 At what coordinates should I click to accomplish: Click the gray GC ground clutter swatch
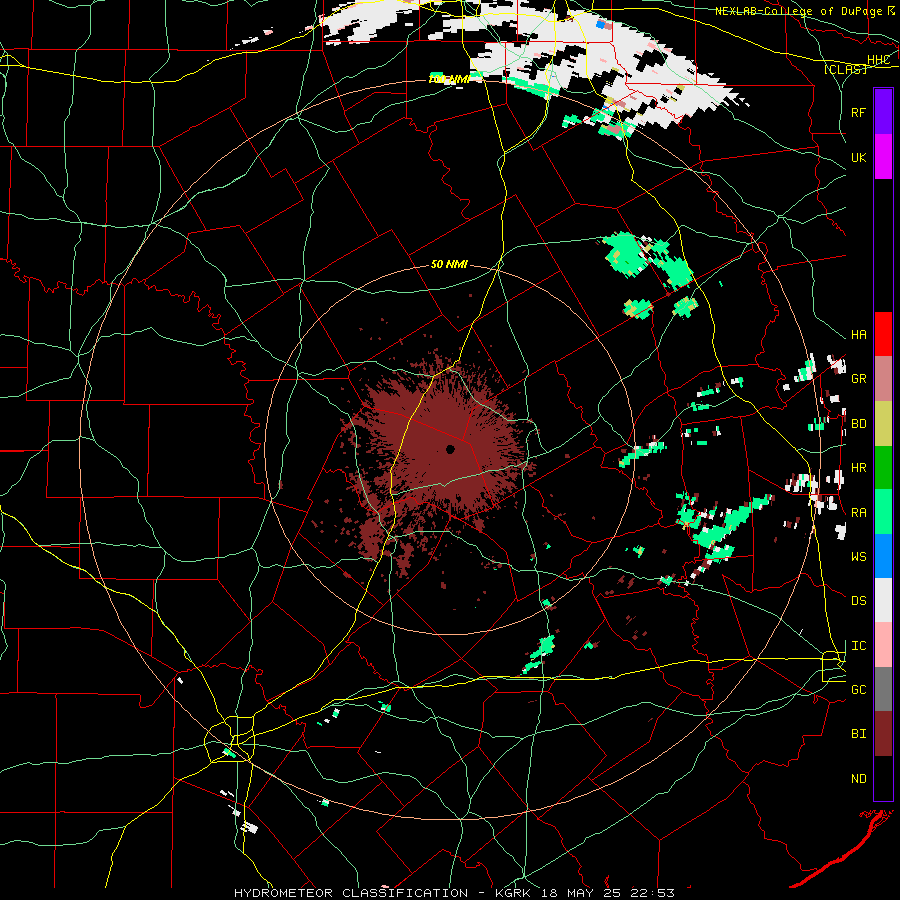point(883,689)
